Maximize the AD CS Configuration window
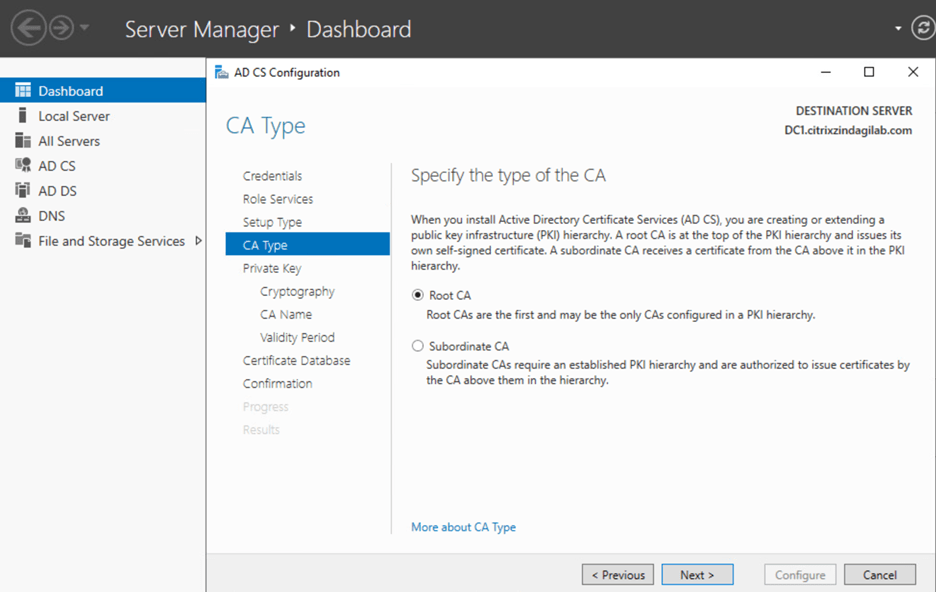936x592 pixels. (x=869, y=72)
